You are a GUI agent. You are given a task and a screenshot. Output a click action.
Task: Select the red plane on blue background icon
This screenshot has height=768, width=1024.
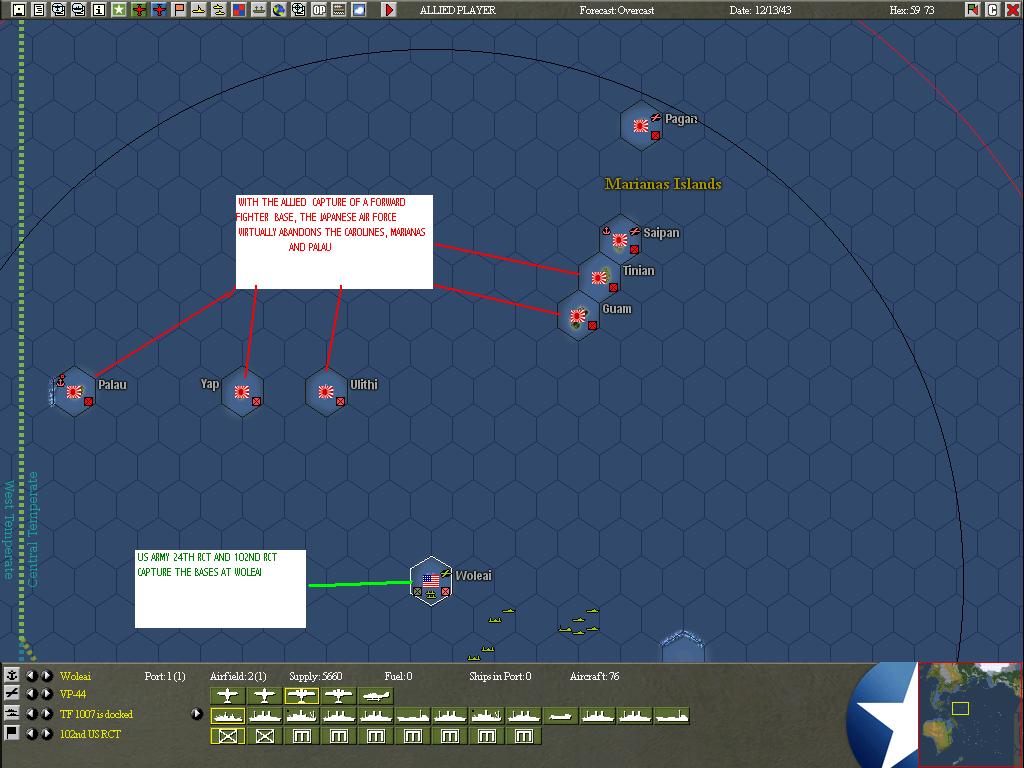coord(159,10)
